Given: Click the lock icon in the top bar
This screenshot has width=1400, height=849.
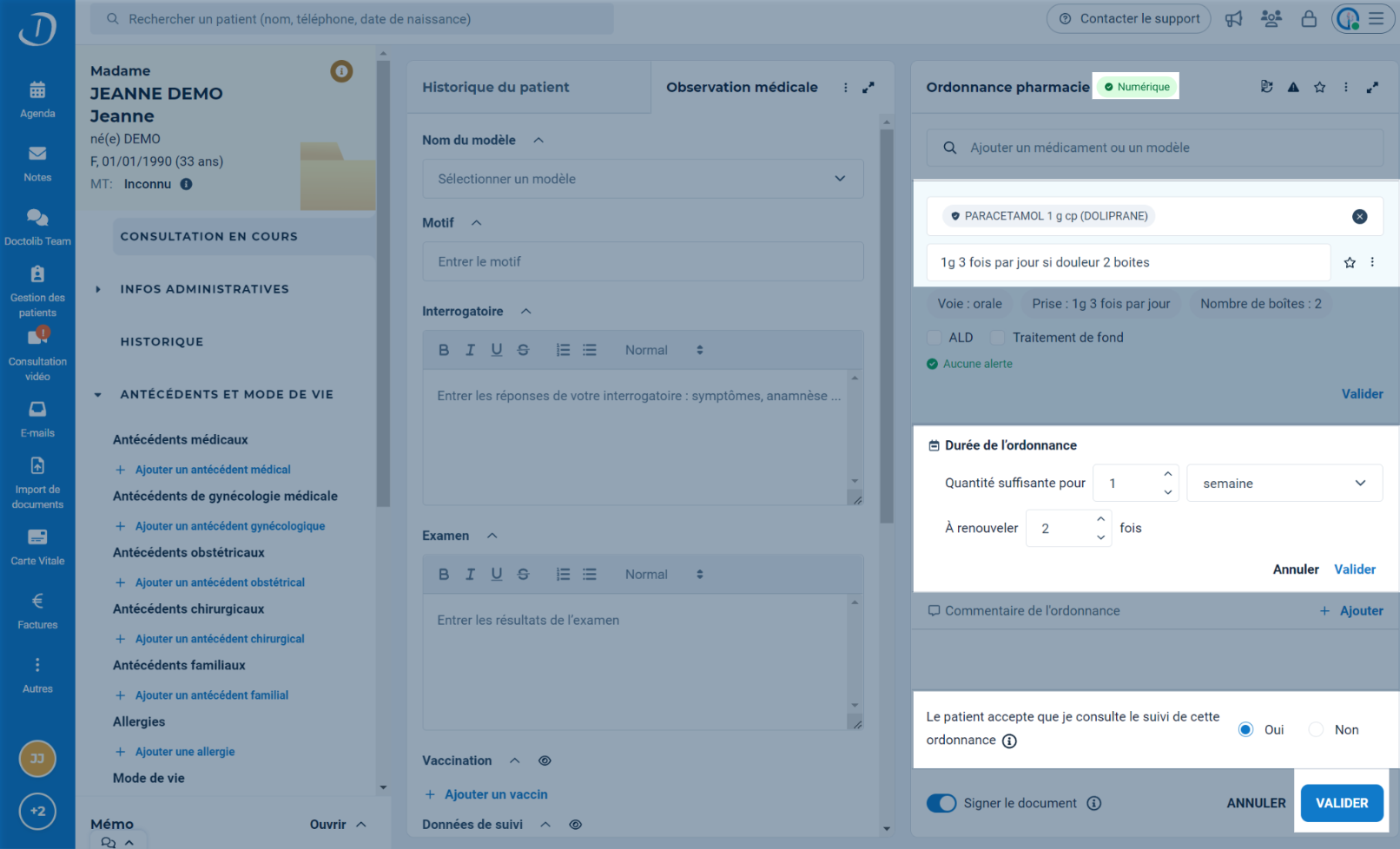Looking at the screenshot, I should [x=1308, y=19].
